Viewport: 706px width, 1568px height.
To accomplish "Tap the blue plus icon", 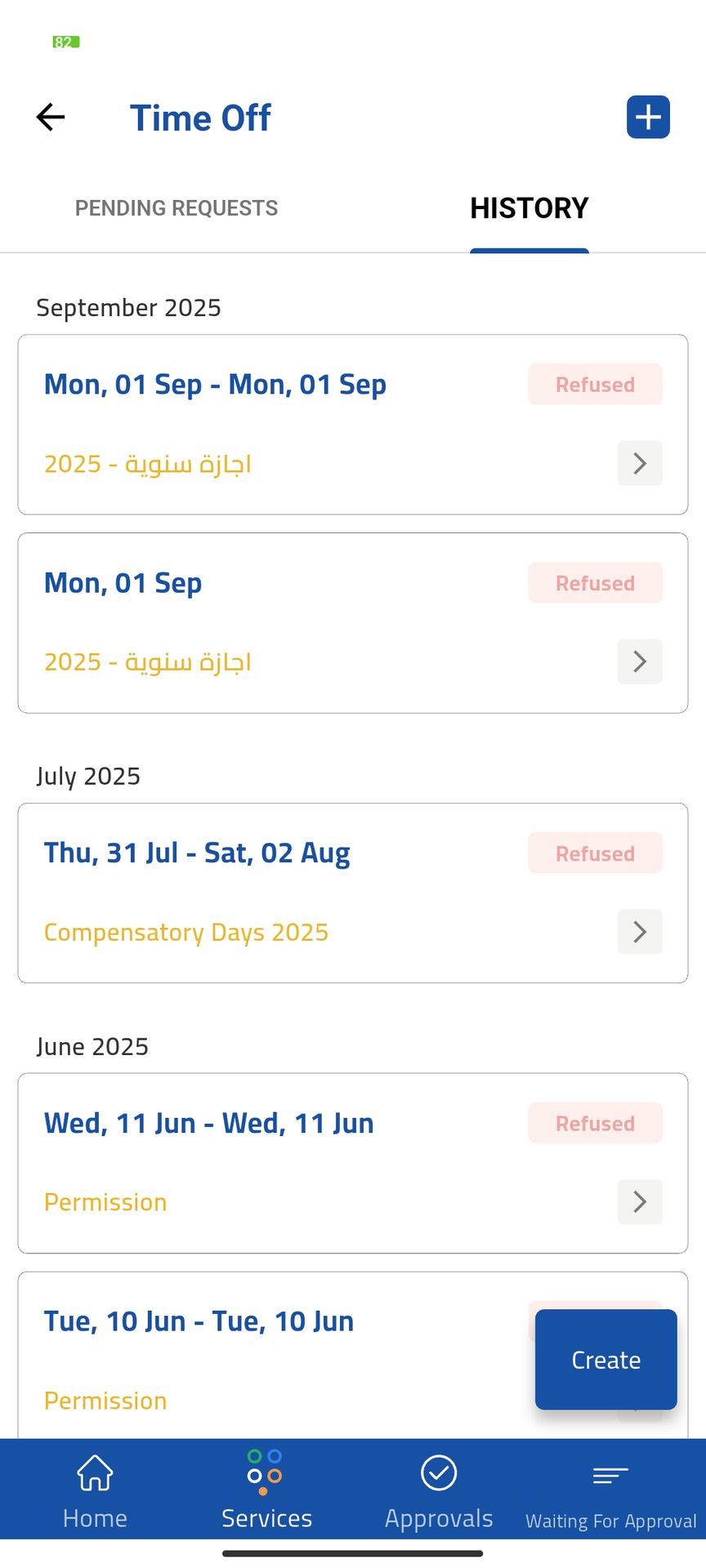I will pyautogui.click(x=648, y=117).
